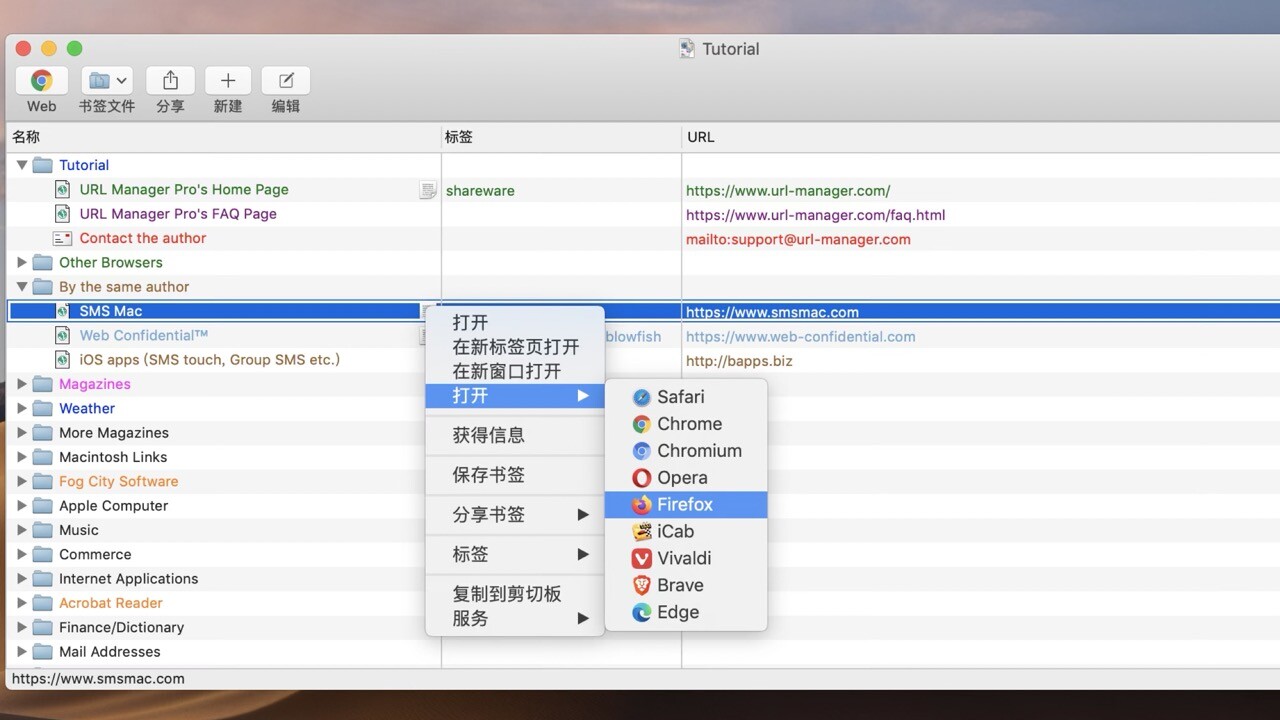Click the note icon on URL Manager Pro's Home Page row
The image size is (1280, 720).
tap(428, 190)
